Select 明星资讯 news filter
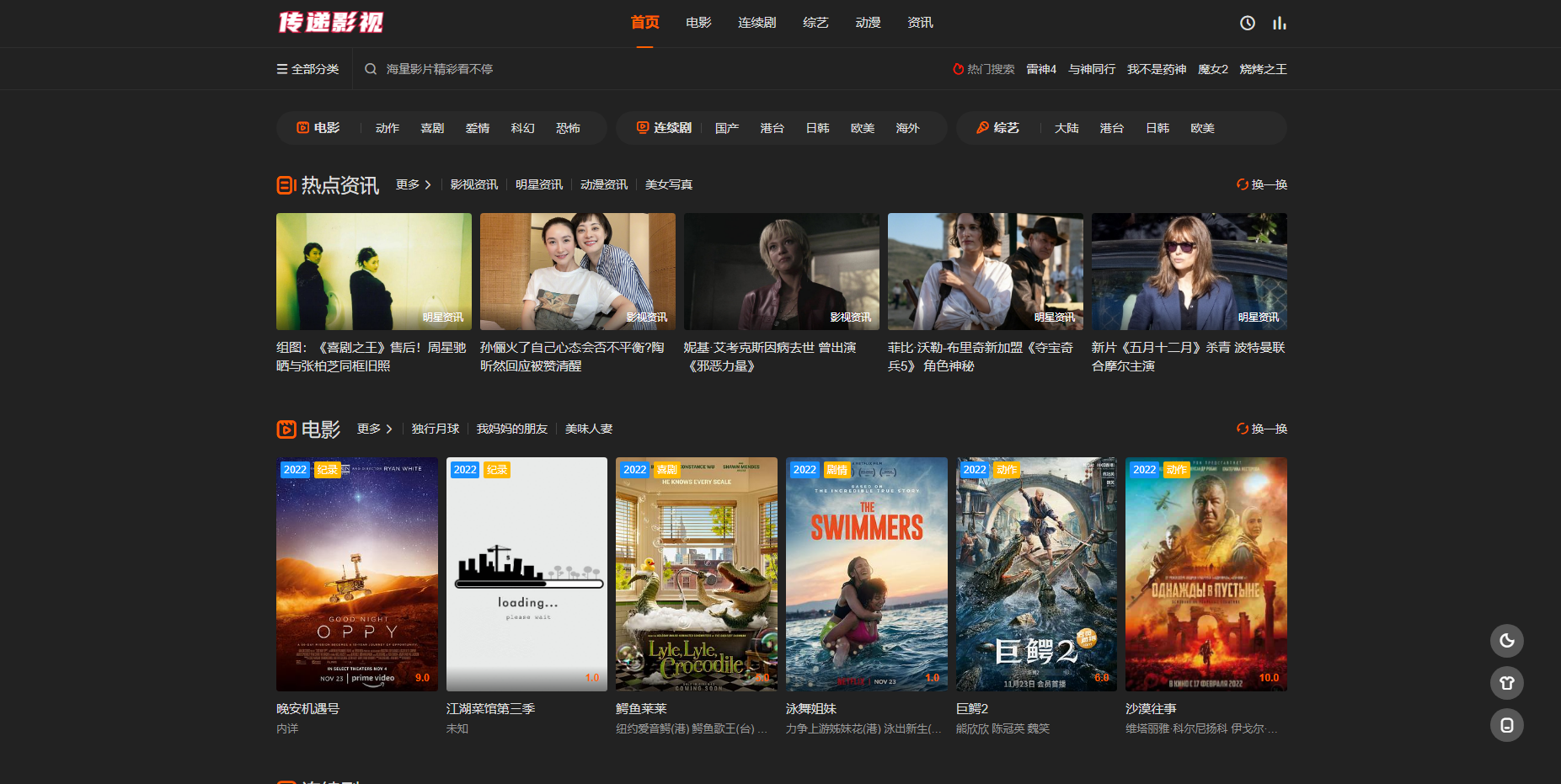The width and height of the screenshot is (1561, 784). tap(539, 184)
